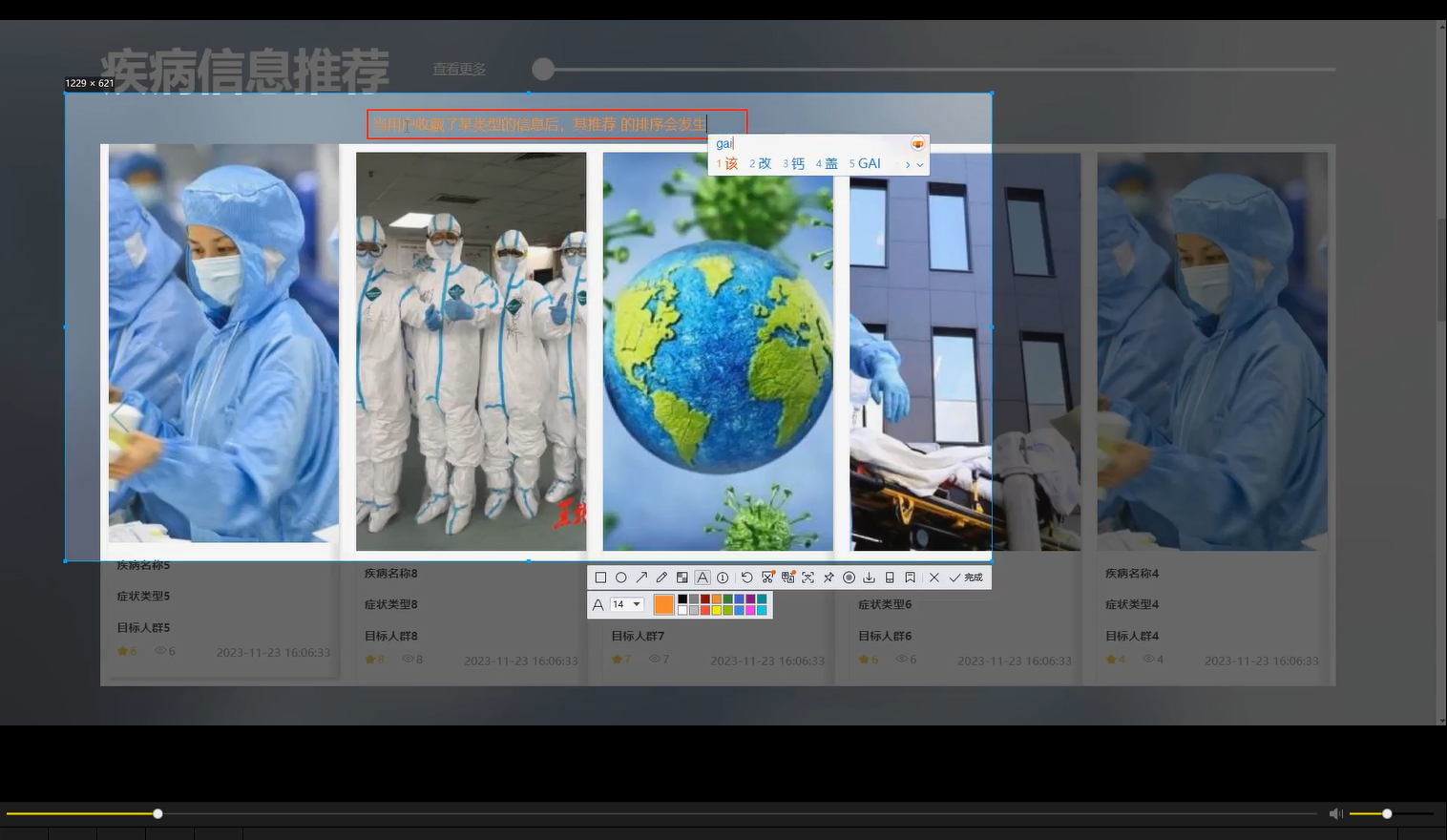Open the 疾病名称4 card image
This screenshot has width=1447, height=840.
pyautogui.click(x=1212, y=351)
